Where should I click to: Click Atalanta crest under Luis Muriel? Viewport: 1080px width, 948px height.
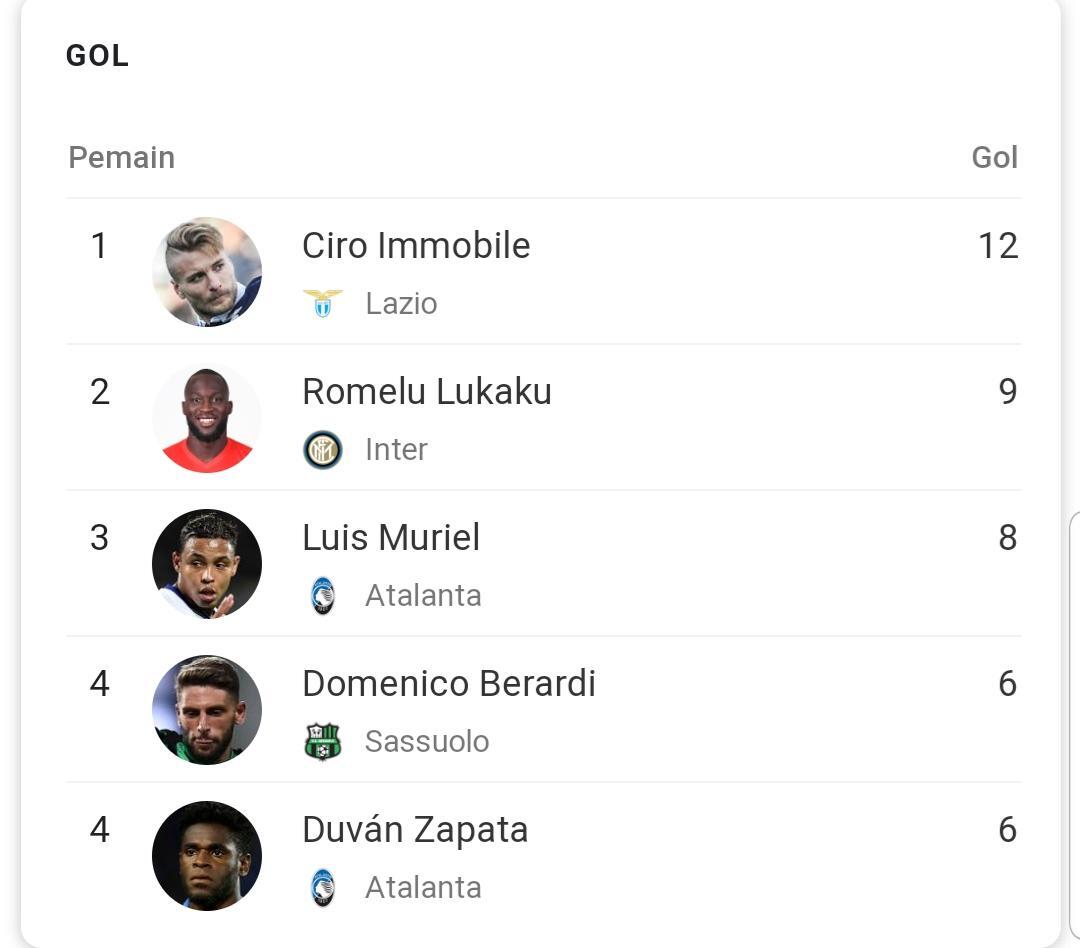click(x=322, y=596)
